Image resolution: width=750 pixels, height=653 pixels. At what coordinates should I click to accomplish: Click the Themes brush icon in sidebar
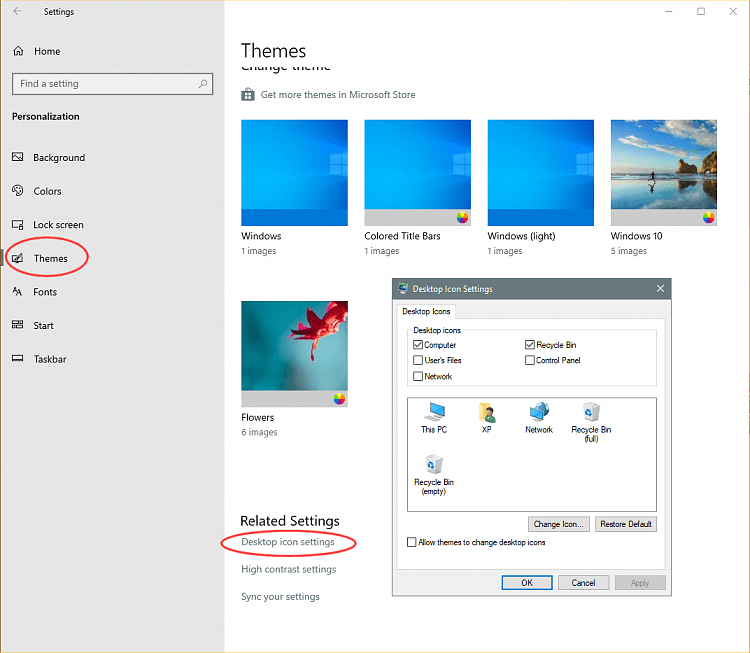click(18, 258)
